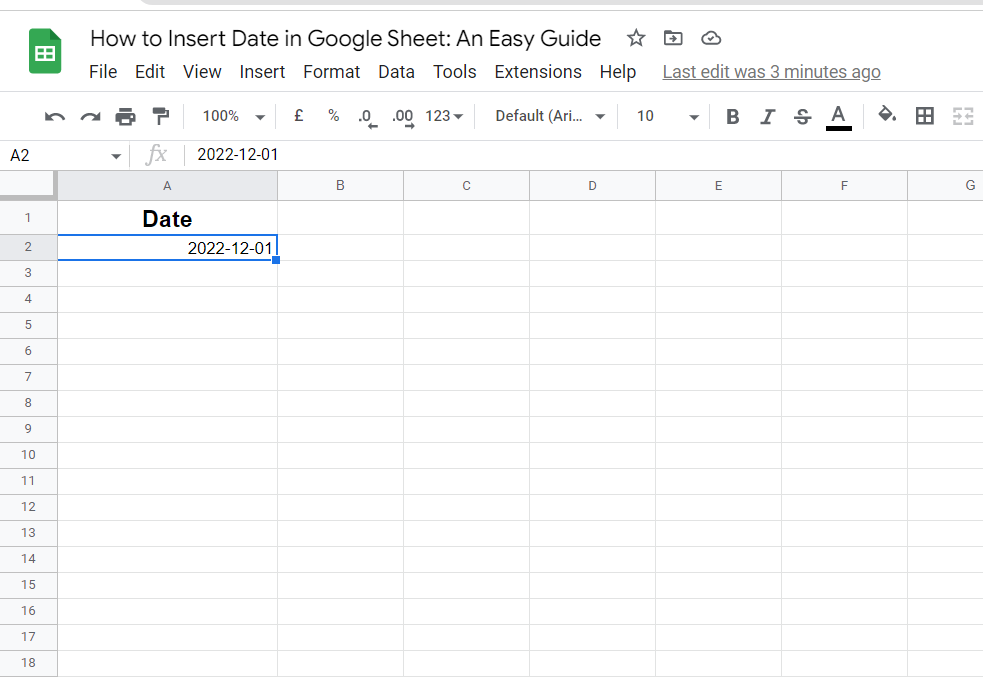
Task: Check the cloud document status icon
Action: point(711,38)
